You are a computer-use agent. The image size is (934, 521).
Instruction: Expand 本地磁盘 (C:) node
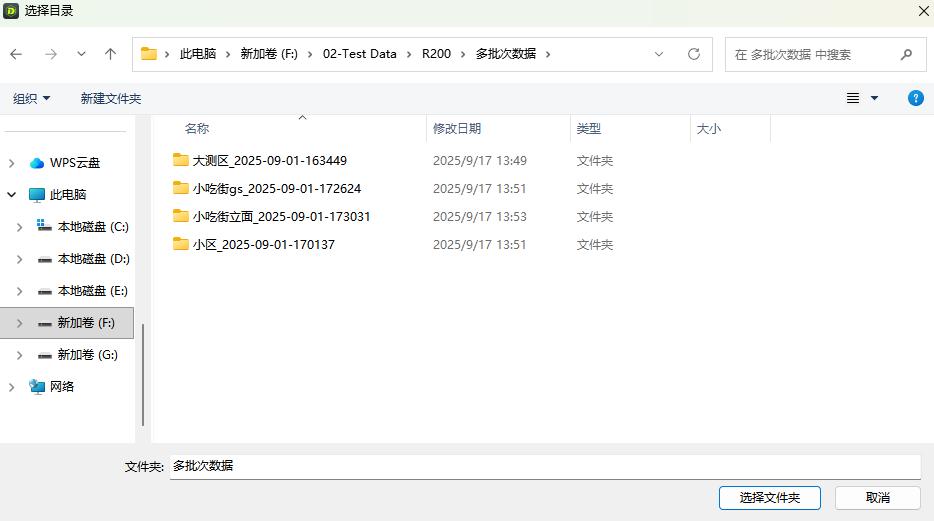tap(20, 227)
